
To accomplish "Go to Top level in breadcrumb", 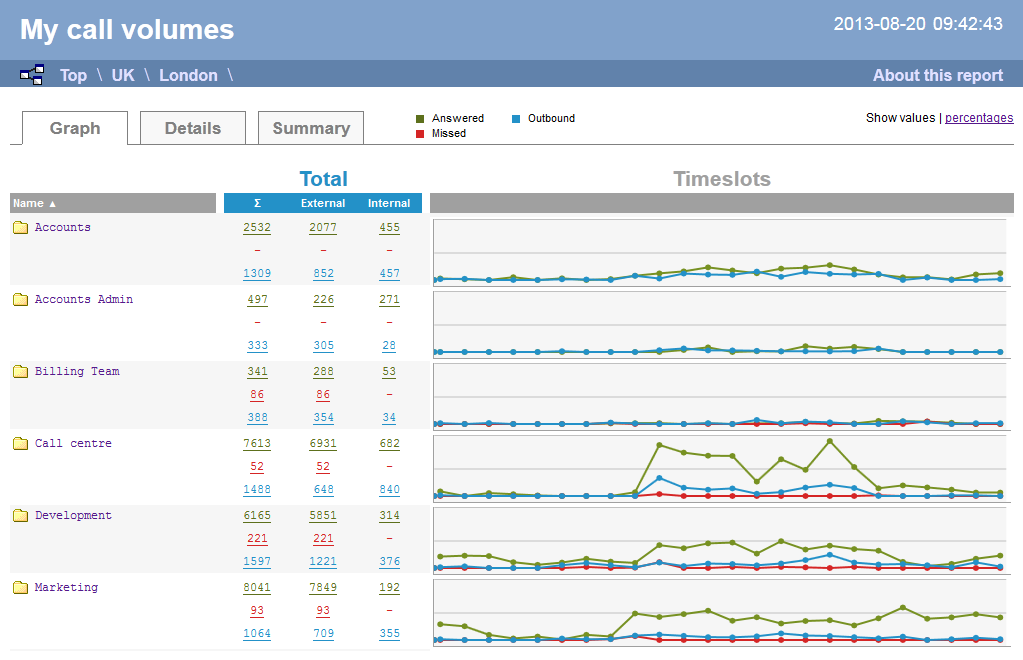I will click(x=73, y=75).
